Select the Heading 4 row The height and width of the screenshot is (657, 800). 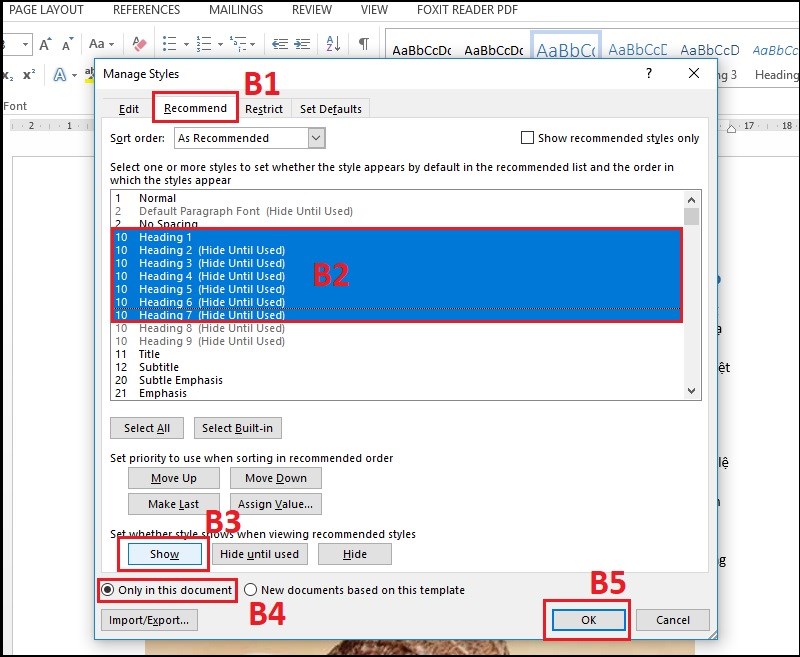[397, 276]
